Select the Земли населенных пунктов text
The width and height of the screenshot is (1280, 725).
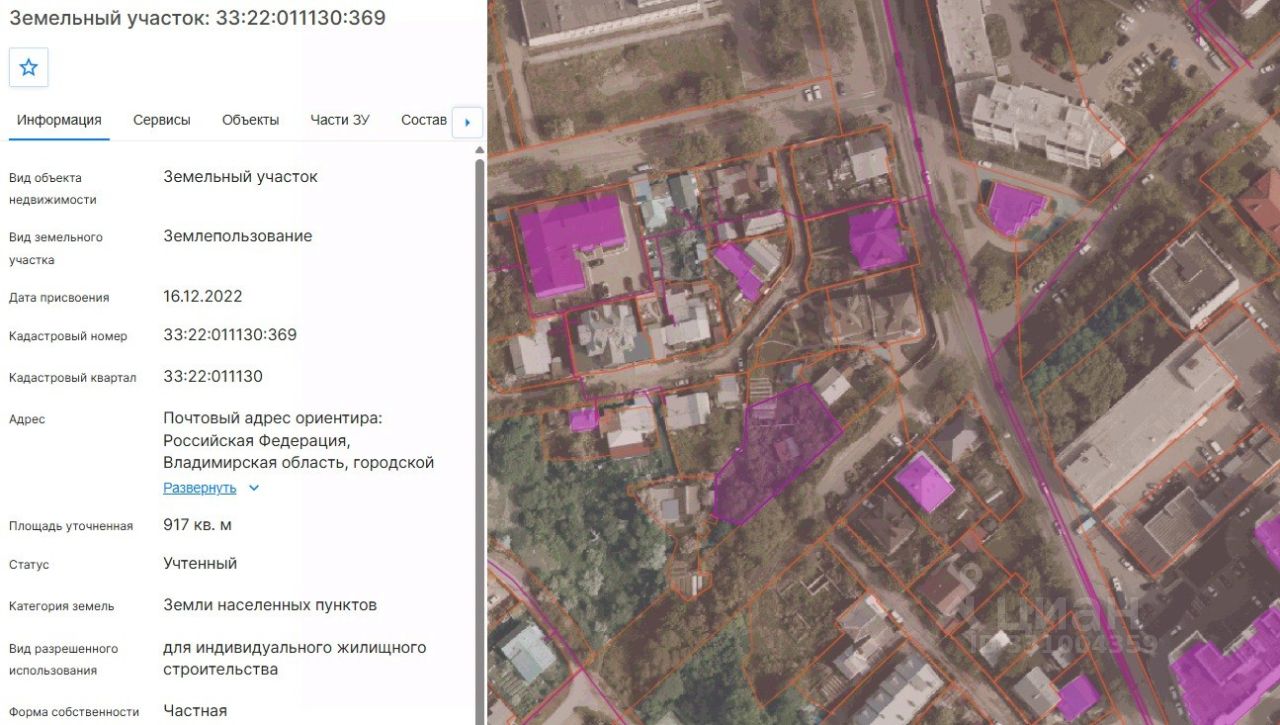click(x=270, y=605)
